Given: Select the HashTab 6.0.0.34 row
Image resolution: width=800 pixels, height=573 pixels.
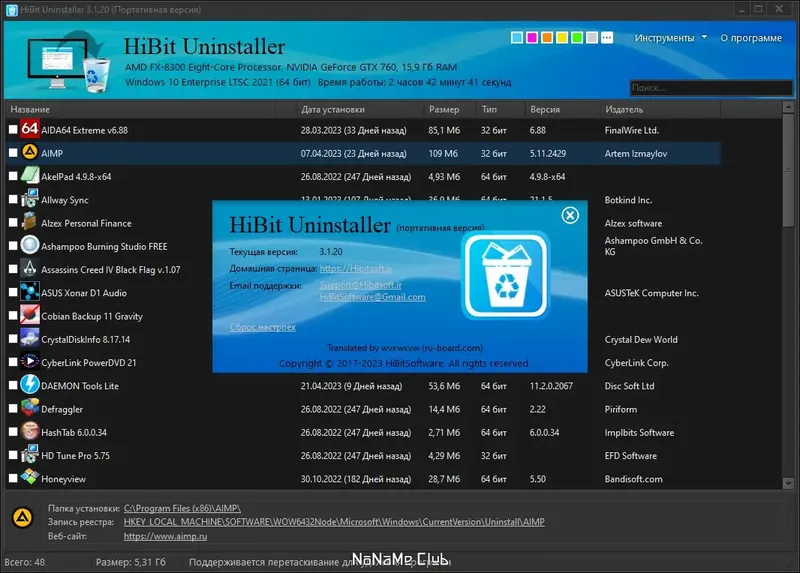Looking at the screenshot, I should tap(363, 432).
